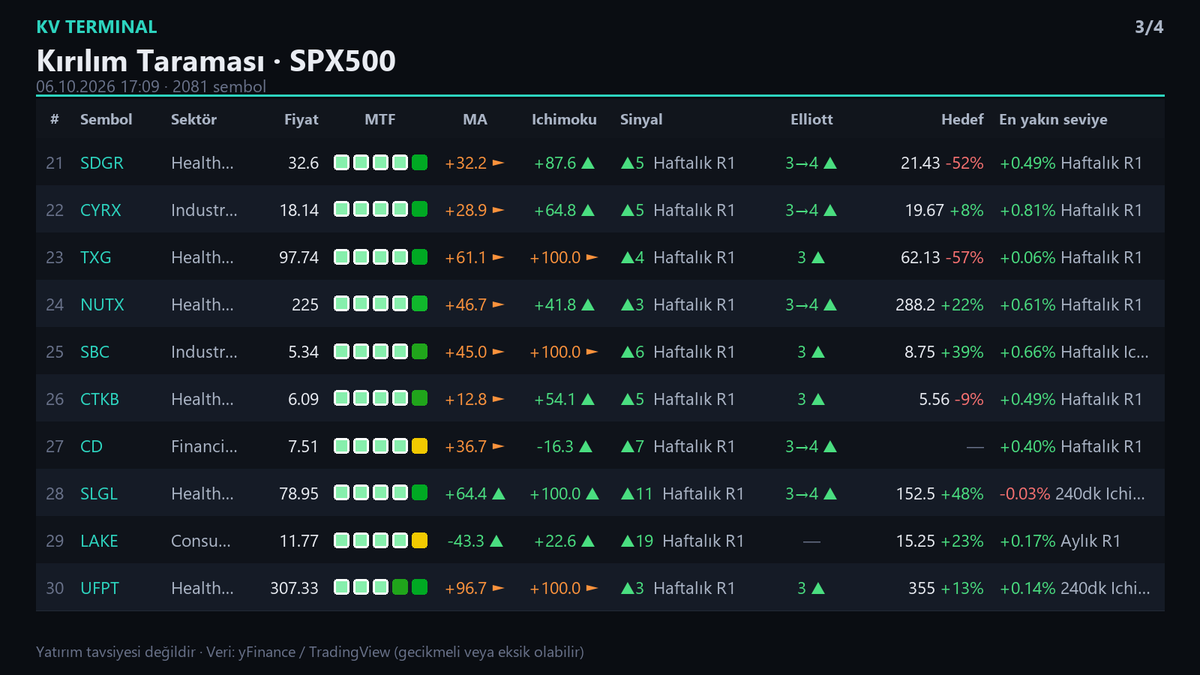This screenshot has height=675, width=1200.
Task: Click the TXG symbol
Action: [x=96, y=257]
